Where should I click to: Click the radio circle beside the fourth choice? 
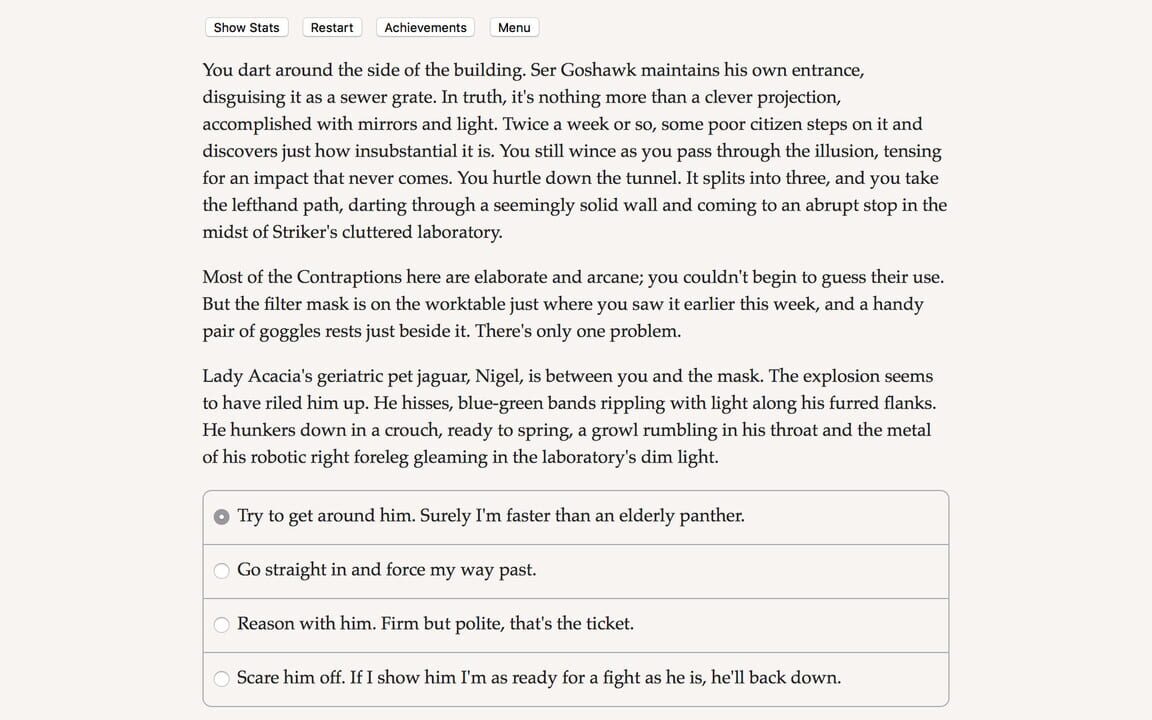tap(221, 677)
